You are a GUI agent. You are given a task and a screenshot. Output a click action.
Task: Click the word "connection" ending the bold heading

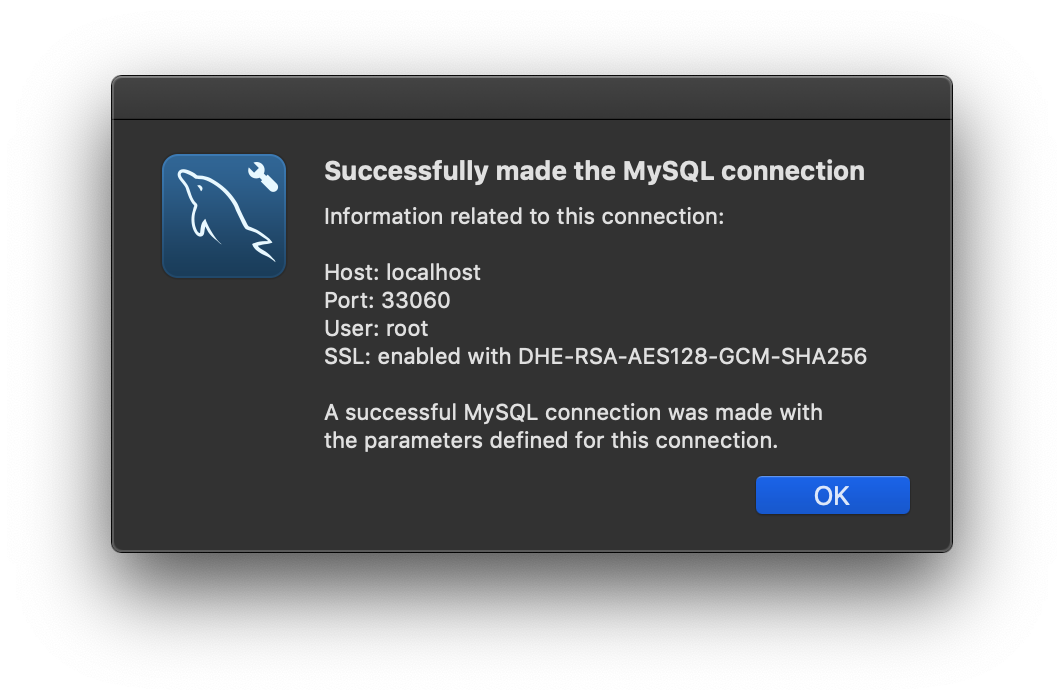click(793, 171)
